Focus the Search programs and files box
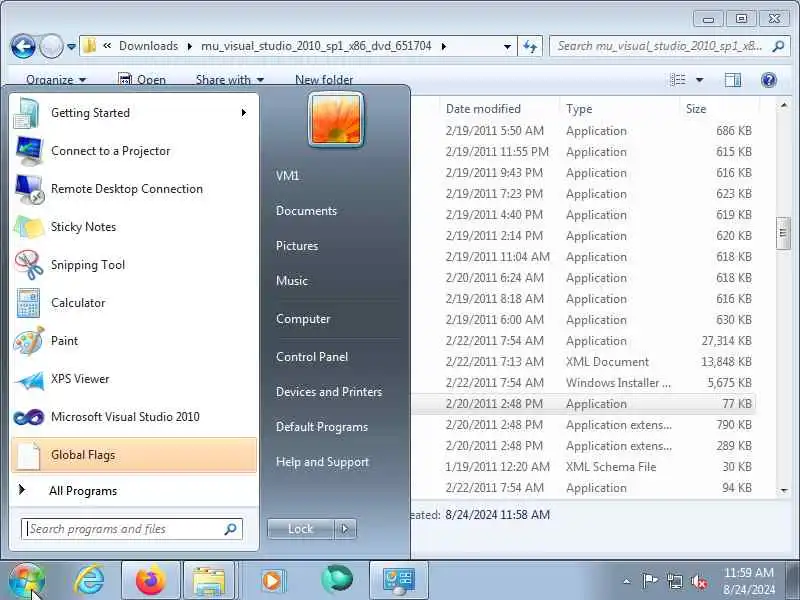This screenshot has width=800, height=600. point(132,529)
